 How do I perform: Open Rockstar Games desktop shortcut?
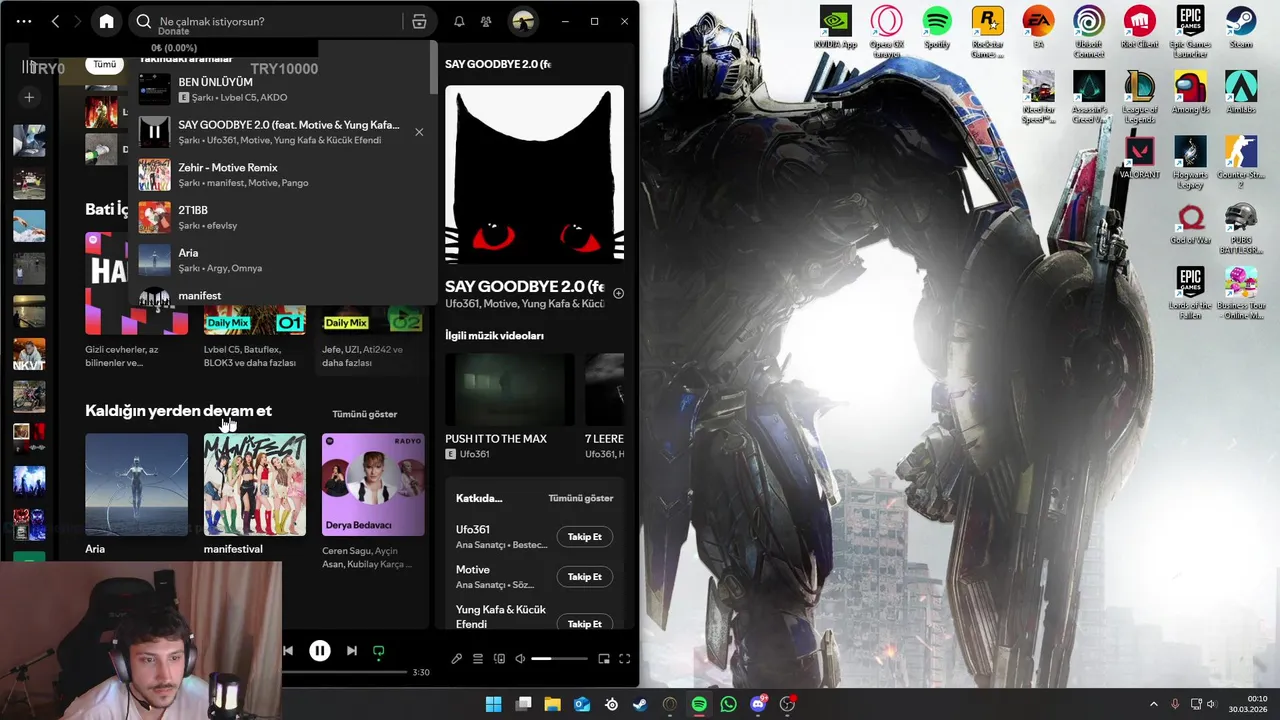coord(987,32)
